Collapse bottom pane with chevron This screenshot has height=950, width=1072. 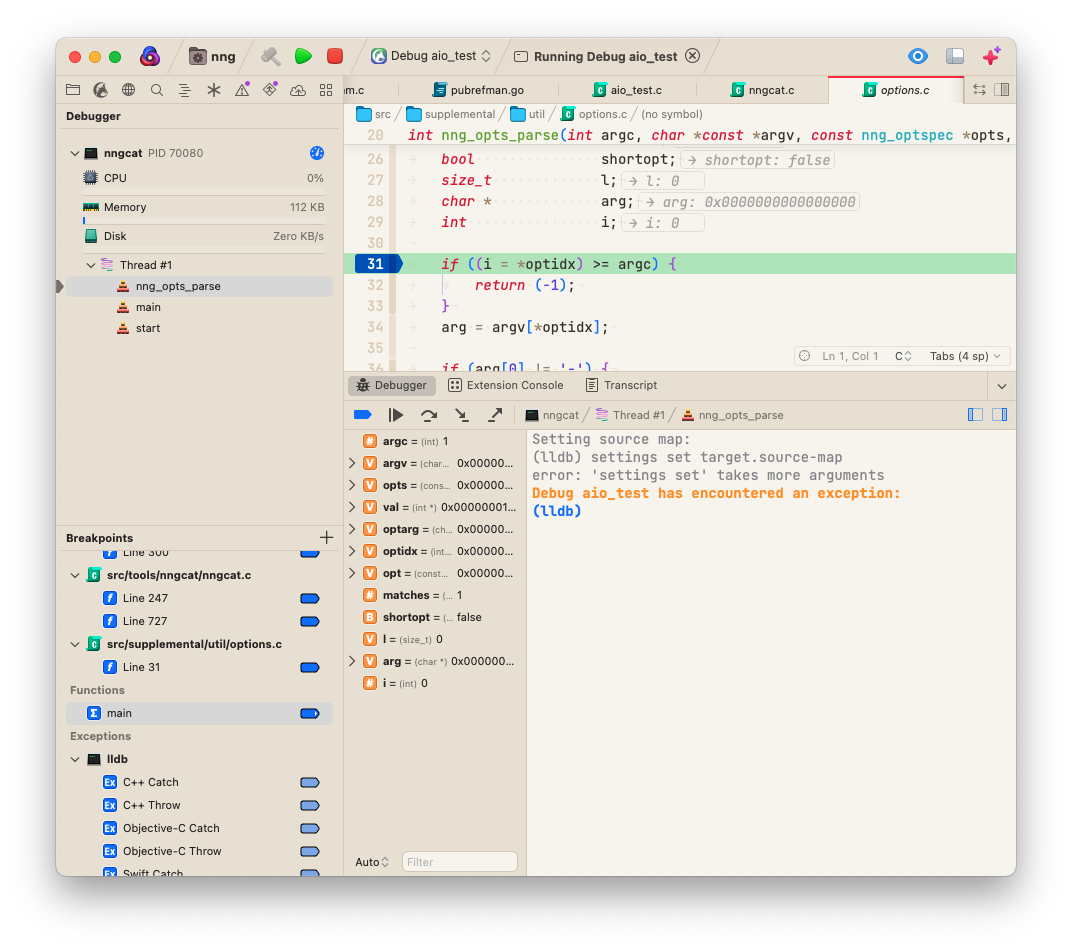tap(1002, 387)
